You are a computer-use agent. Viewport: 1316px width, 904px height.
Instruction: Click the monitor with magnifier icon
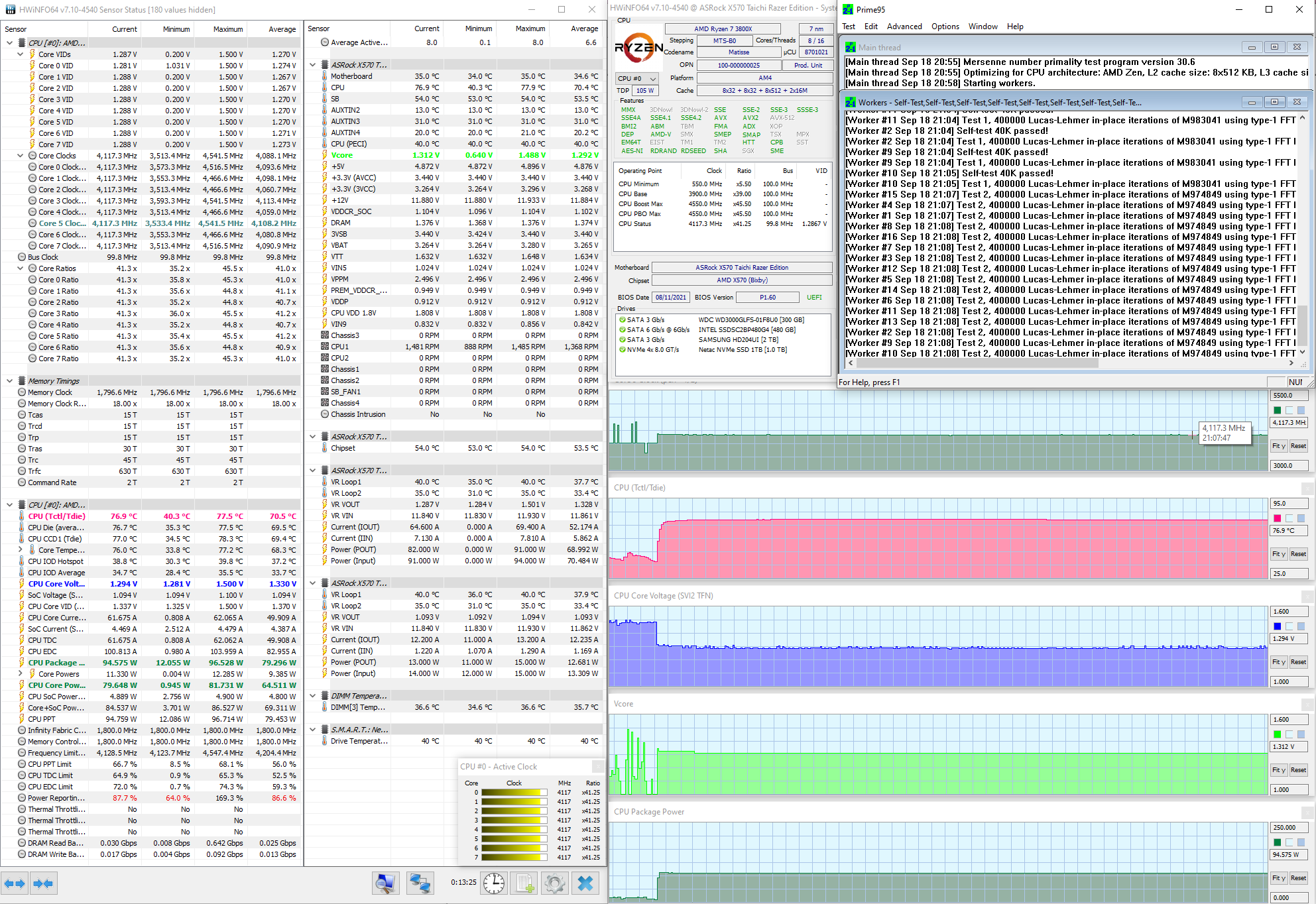[385, 883]
